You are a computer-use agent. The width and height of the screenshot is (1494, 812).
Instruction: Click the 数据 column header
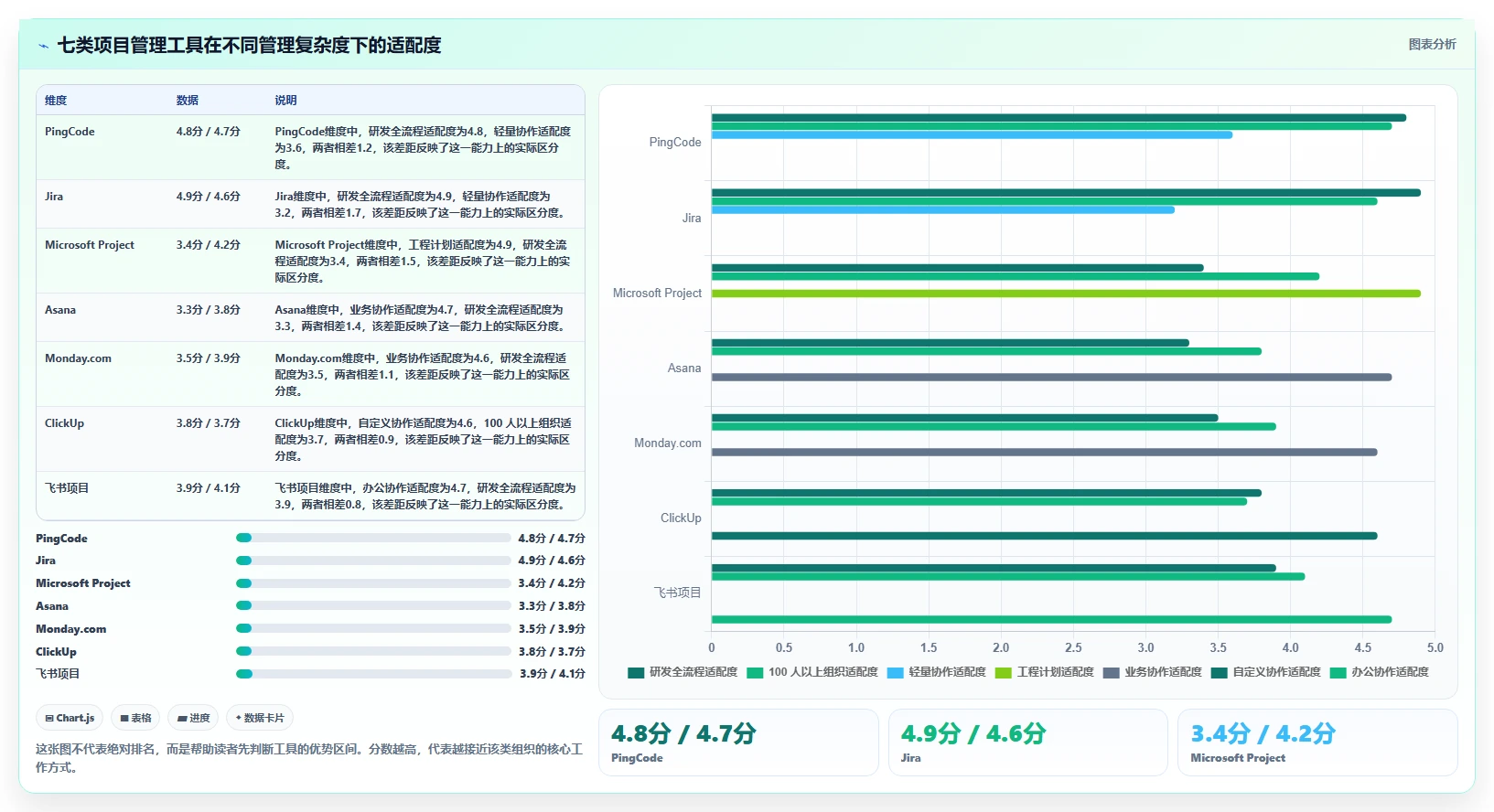tap(188, 101)
